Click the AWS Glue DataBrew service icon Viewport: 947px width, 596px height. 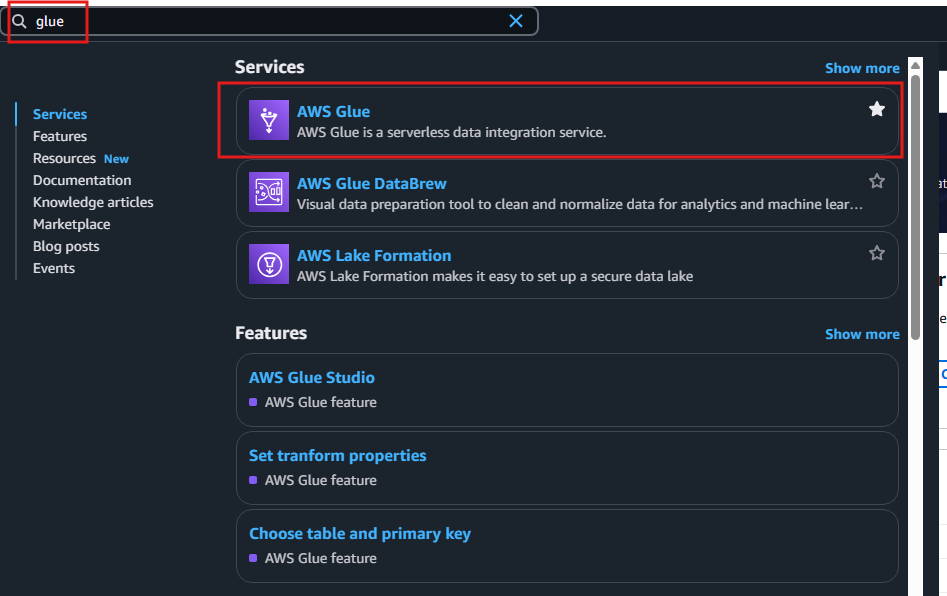[x=269, y=192]
